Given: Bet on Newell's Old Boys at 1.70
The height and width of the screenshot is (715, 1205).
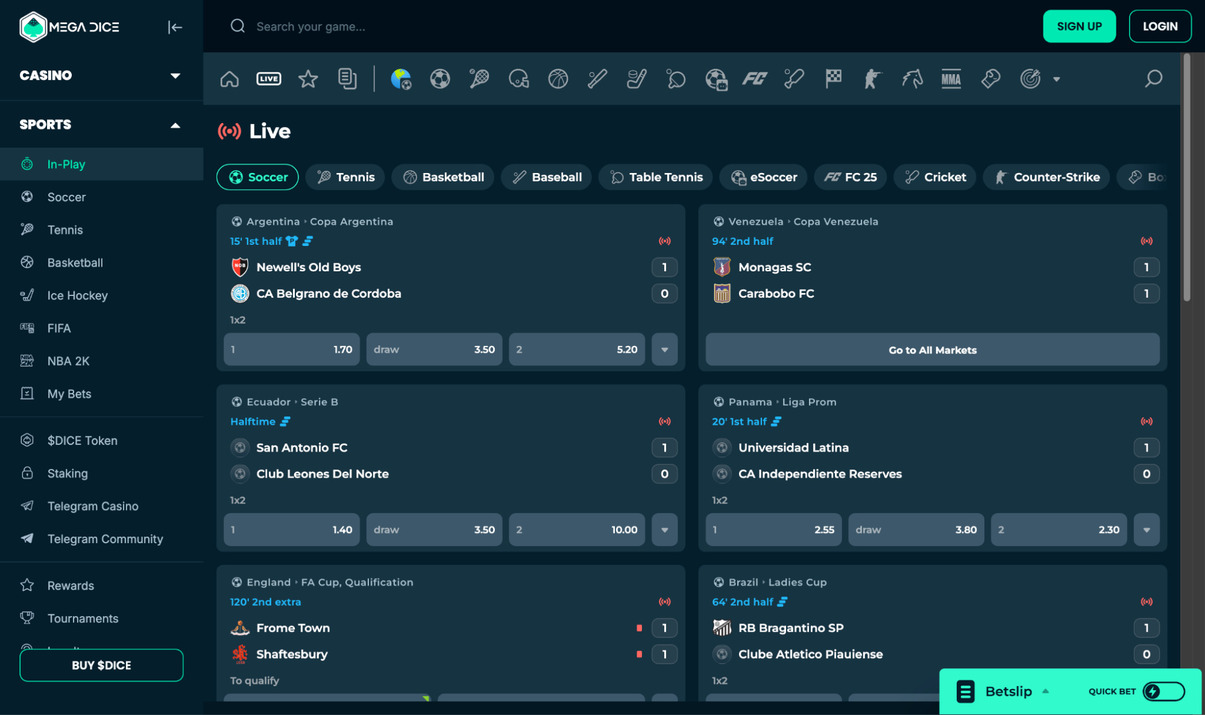Looking at the screenshot, I should (292, 350).
